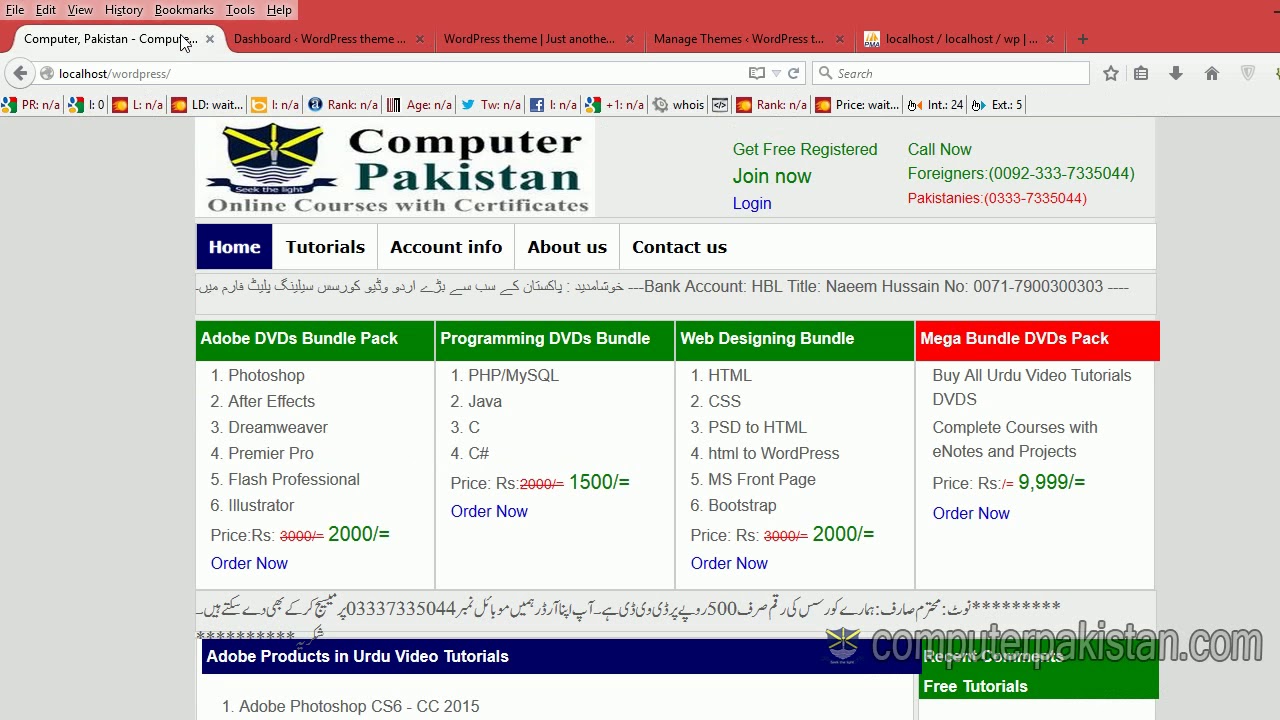Click the PHP/MySQL list item
This screenshot has width=1280, height=720.
(513, 375)
